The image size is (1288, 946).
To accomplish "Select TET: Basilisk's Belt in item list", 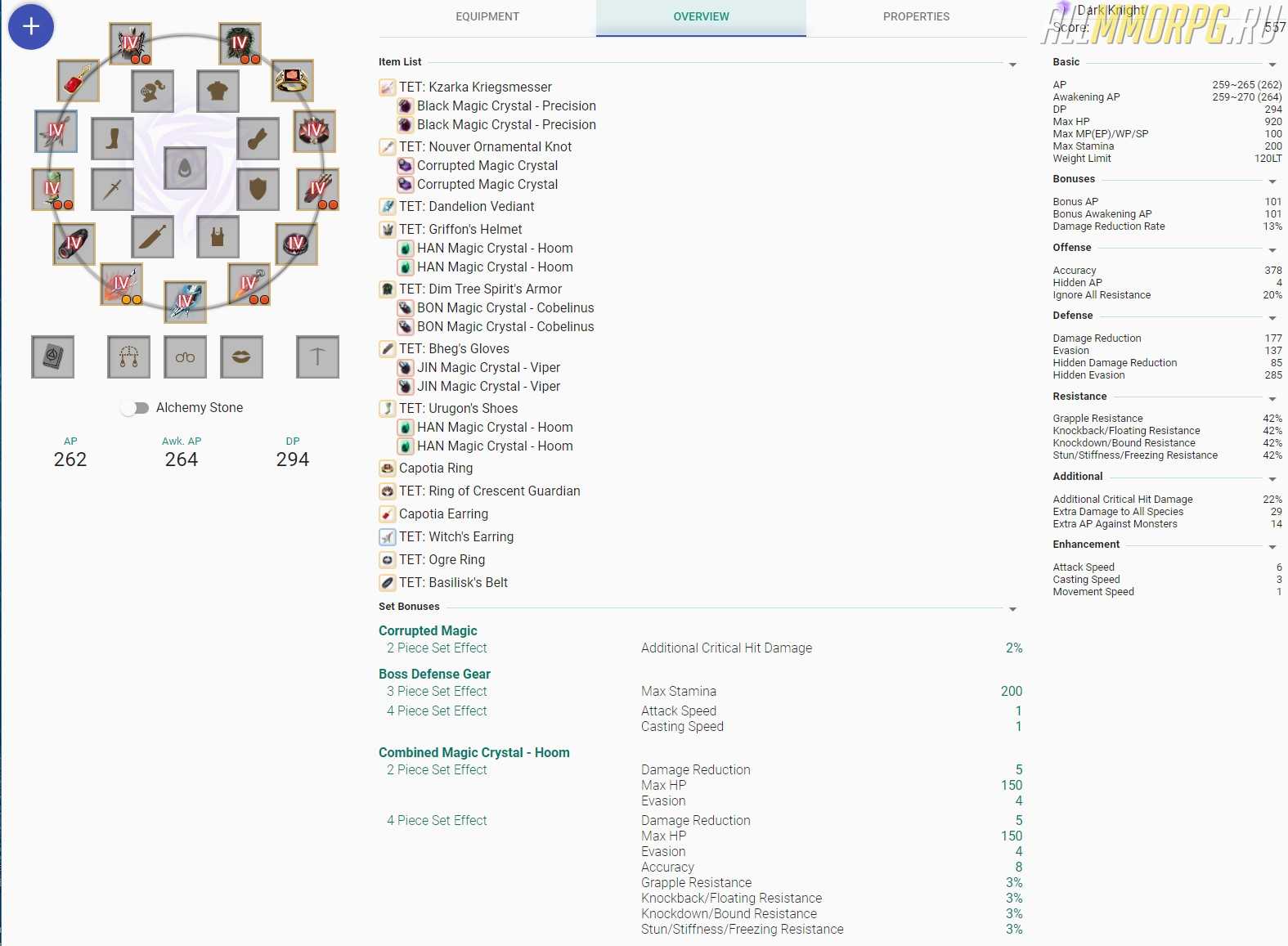I will point(453,582).
